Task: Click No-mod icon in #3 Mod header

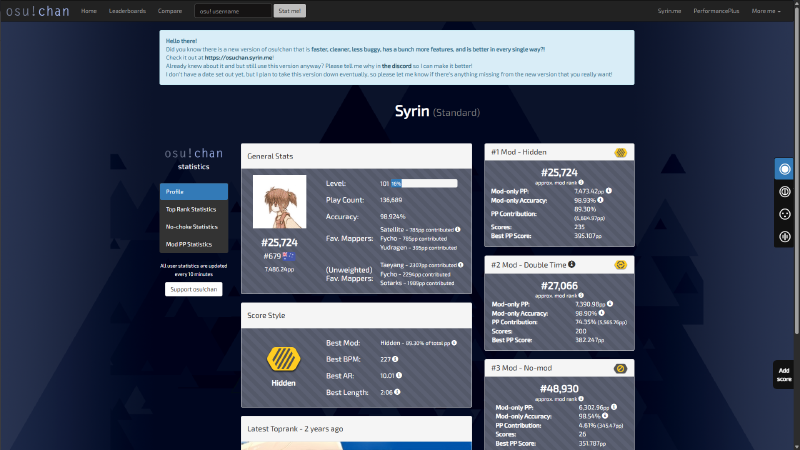Action: point(620,368)
